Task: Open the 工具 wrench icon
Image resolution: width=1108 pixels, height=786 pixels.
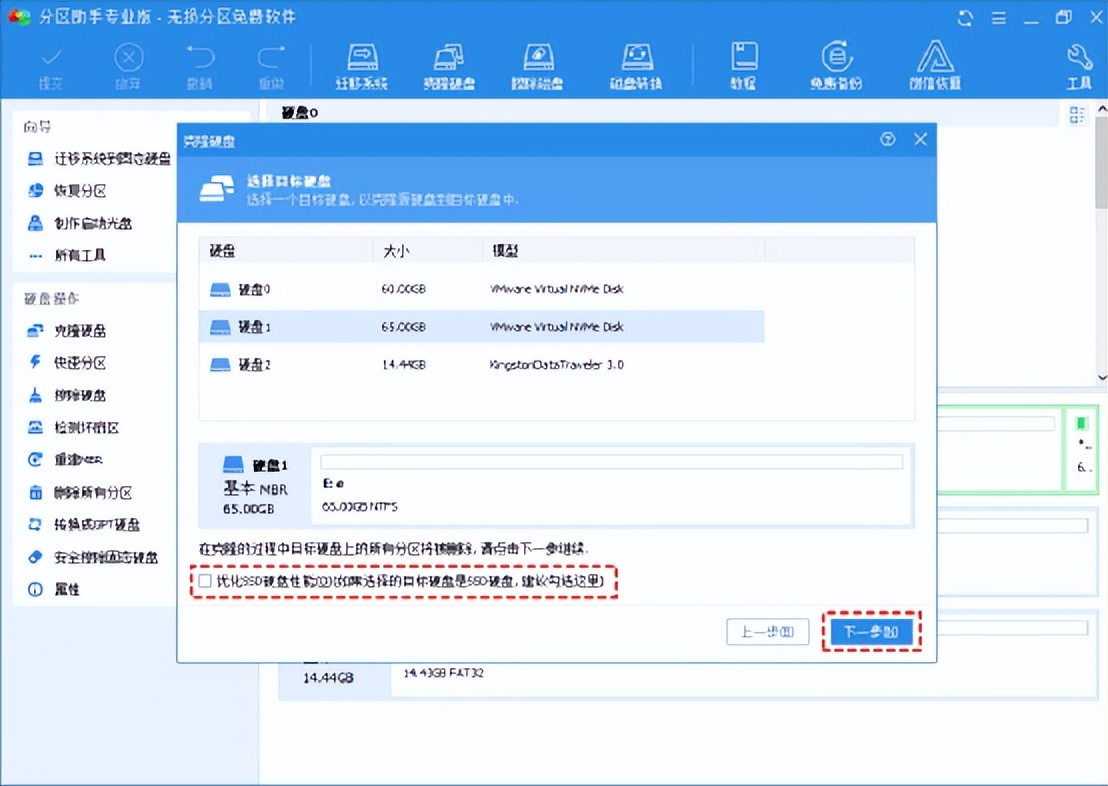Action: (x=1078, y=63)
